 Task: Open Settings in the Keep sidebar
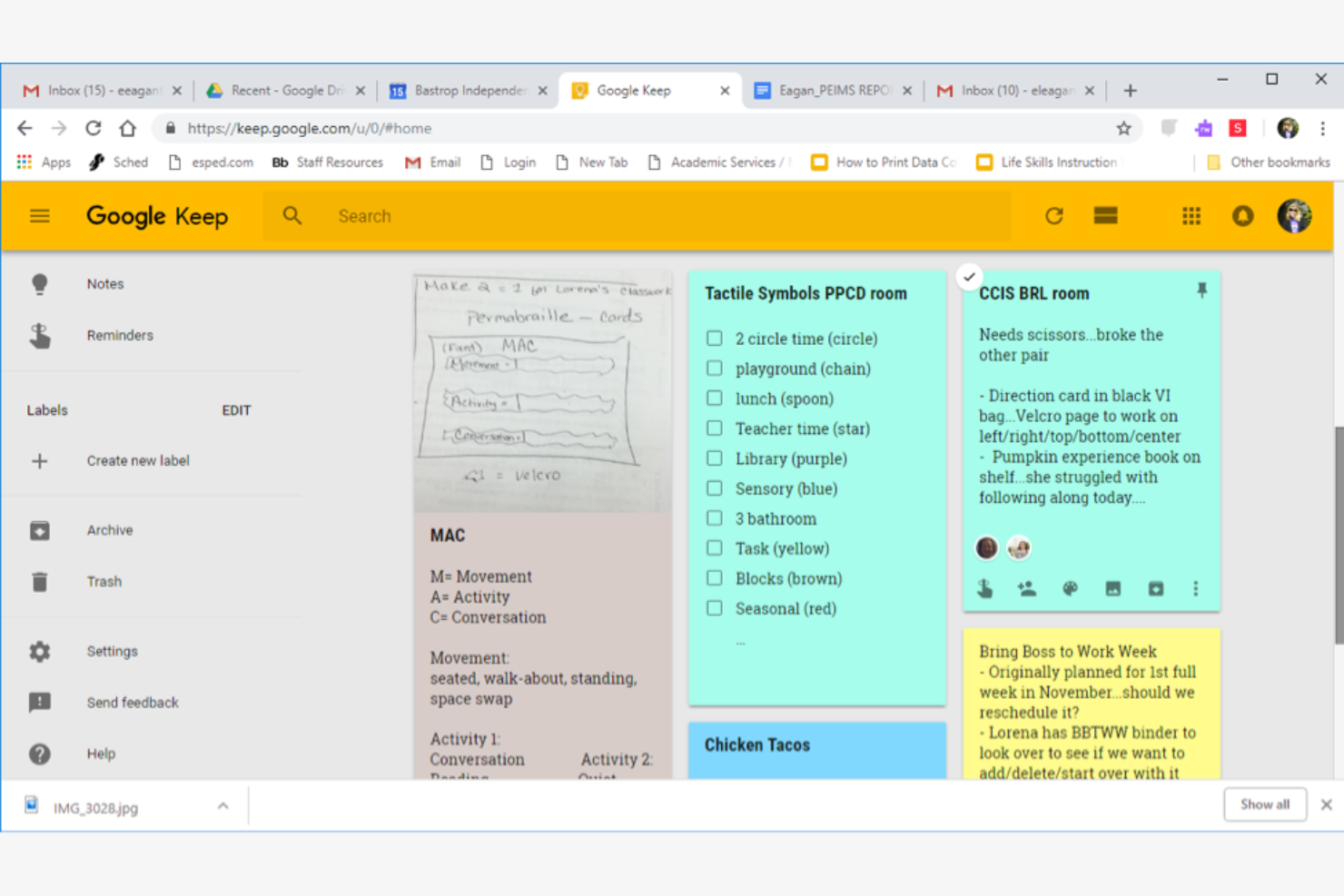click(x=111, y=651)
